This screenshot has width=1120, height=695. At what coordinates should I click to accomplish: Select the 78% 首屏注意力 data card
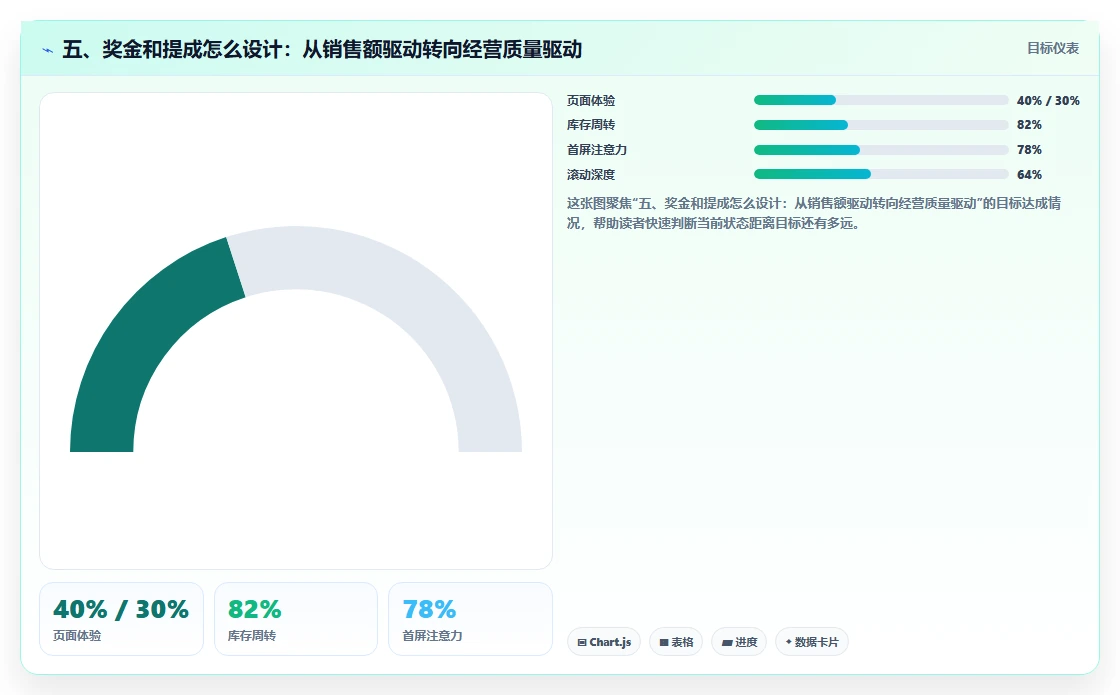click(470, 619)
